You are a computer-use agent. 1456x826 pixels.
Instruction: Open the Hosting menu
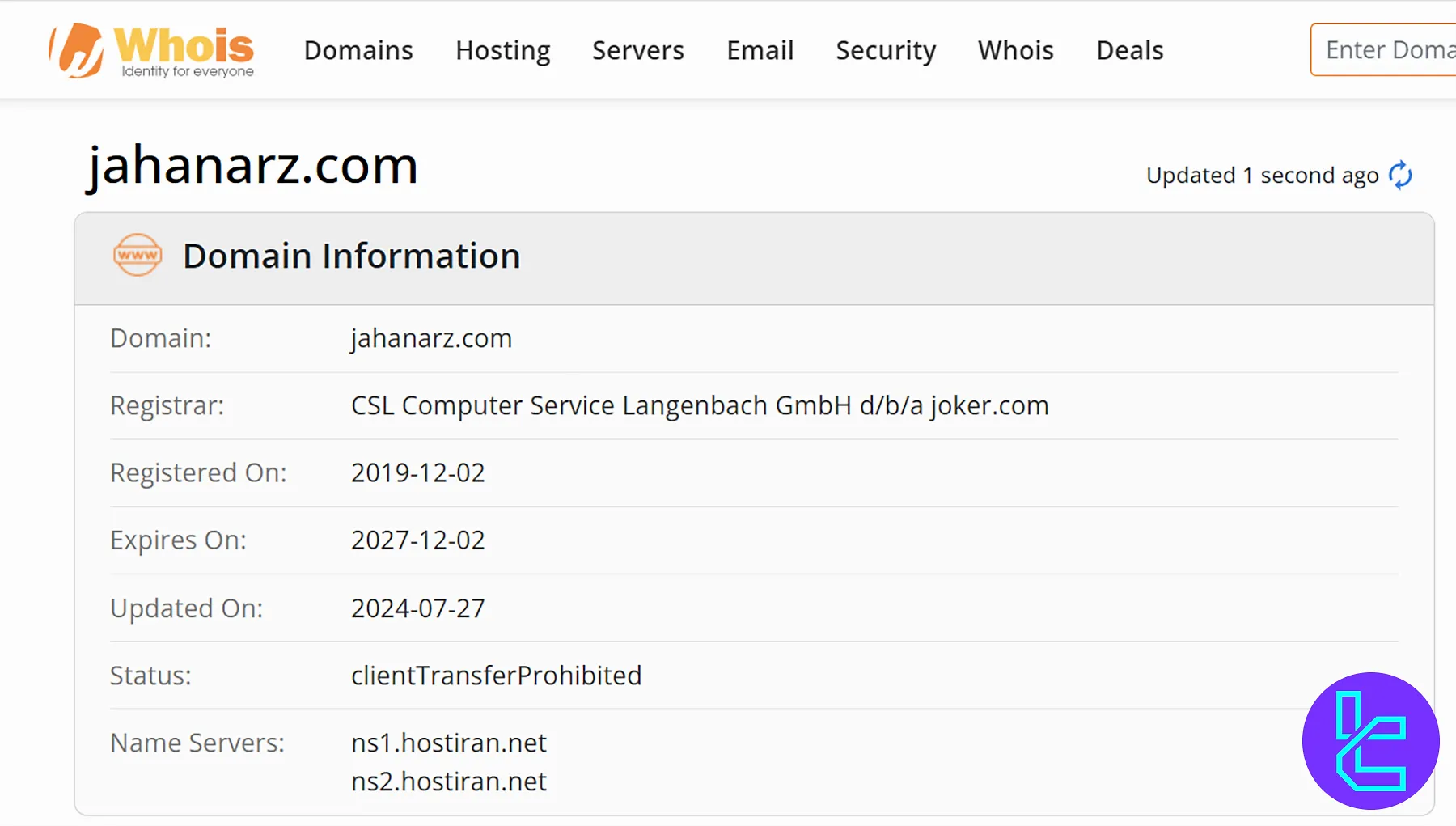tap(502, 50)
